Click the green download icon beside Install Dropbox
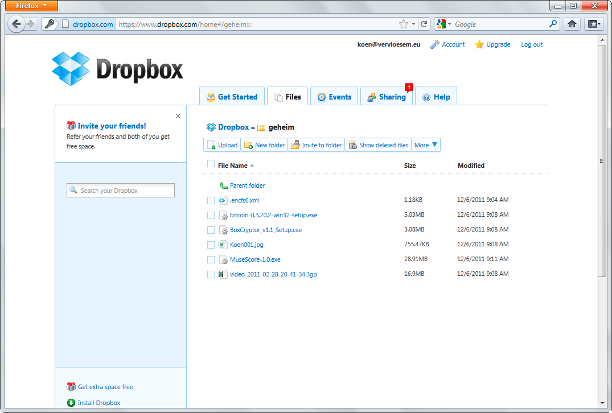Viewport: 612px width, 413px height. tap(71, 402)
